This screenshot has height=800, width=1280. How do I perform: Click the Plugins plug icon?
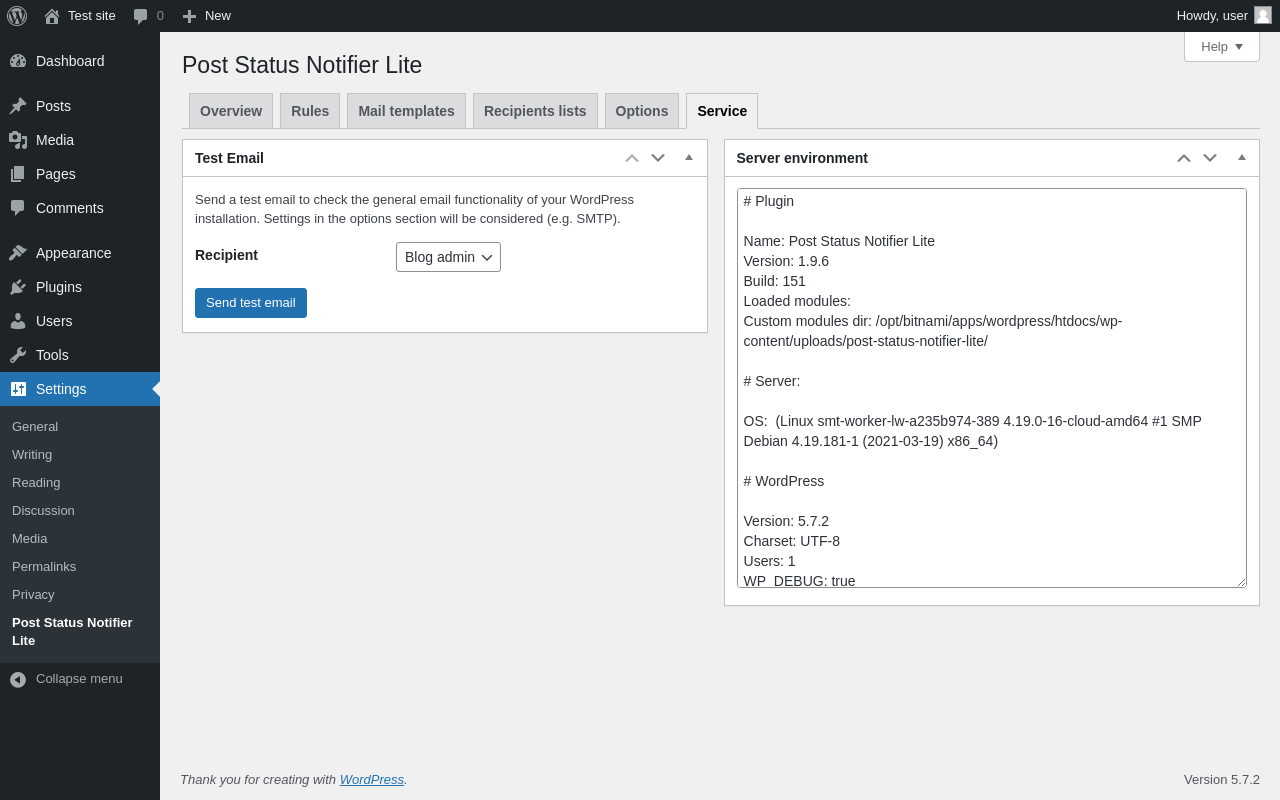pos(18,287)
